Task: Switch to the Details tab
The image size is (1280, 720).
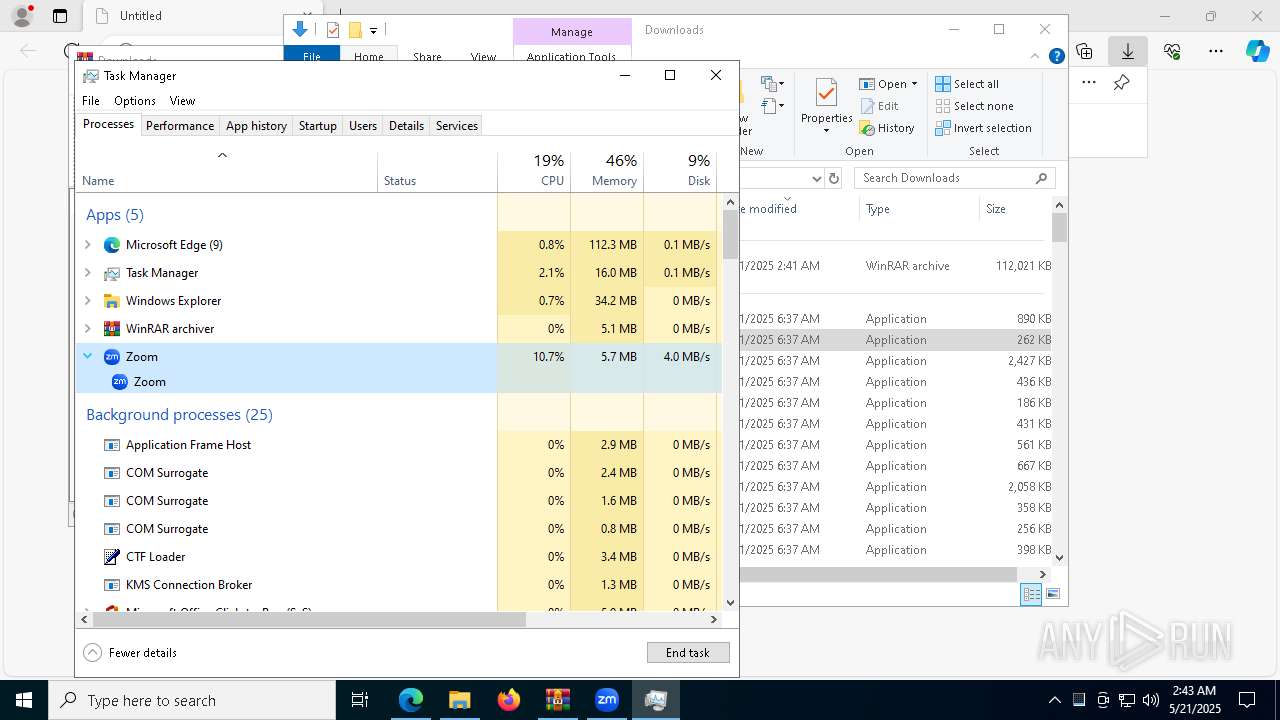Action: tap(406, 126)
